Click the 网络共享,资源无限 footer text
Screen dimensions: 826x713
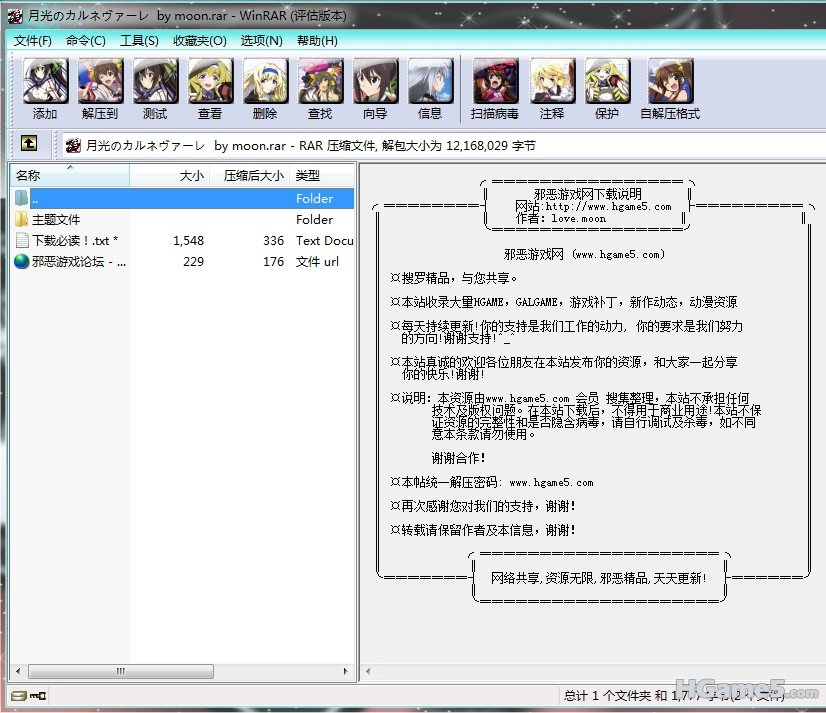[x=599, y=578]
